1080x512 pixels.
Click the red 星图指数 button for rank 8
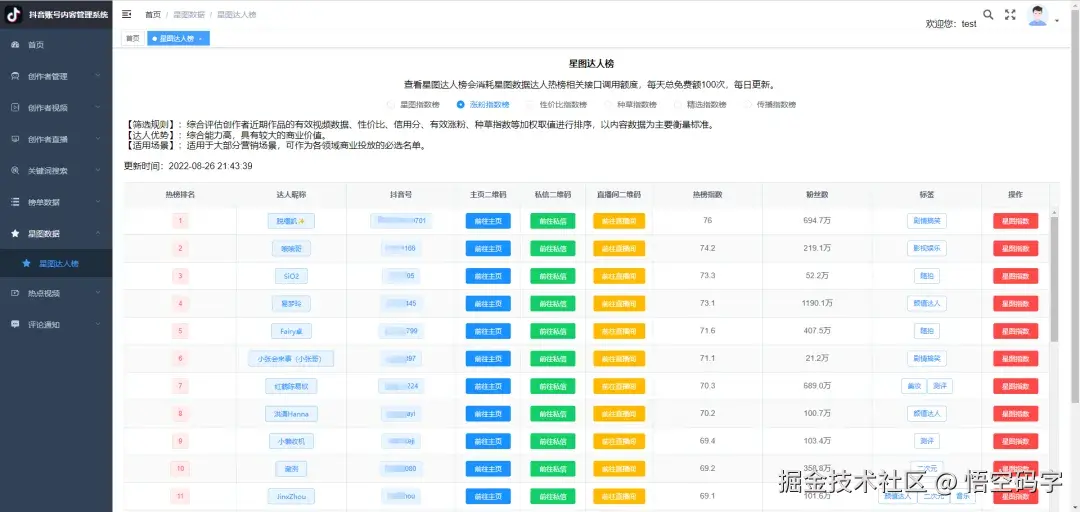(x=1015, y=414)
